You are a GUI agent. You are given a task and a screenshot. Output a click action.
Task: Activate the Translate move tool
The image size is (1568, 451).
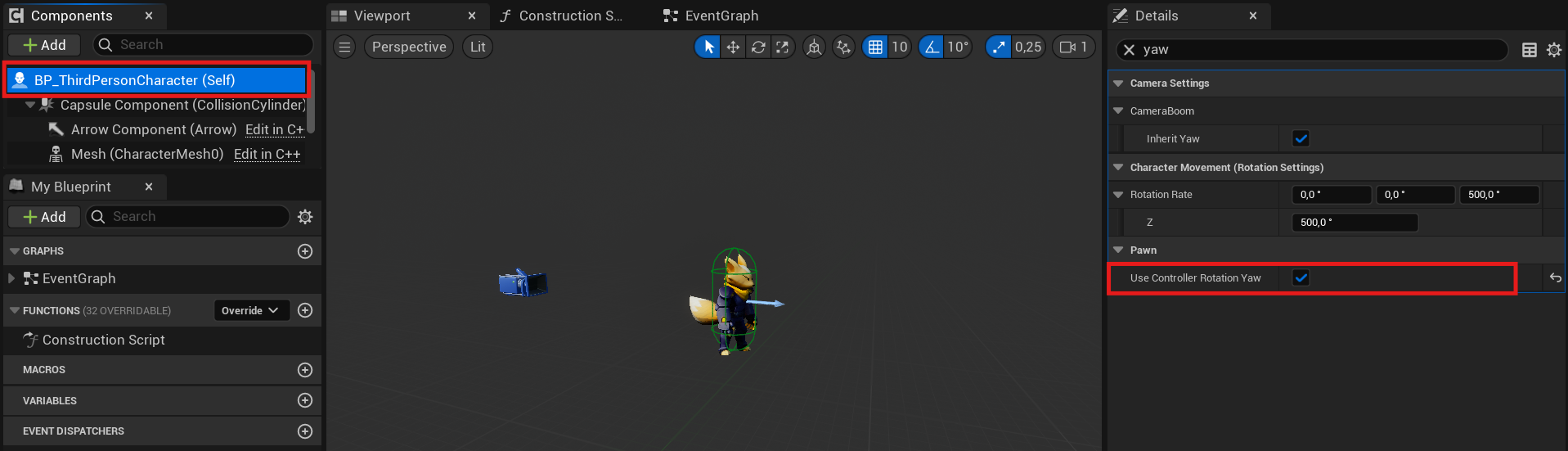[733, 47]
